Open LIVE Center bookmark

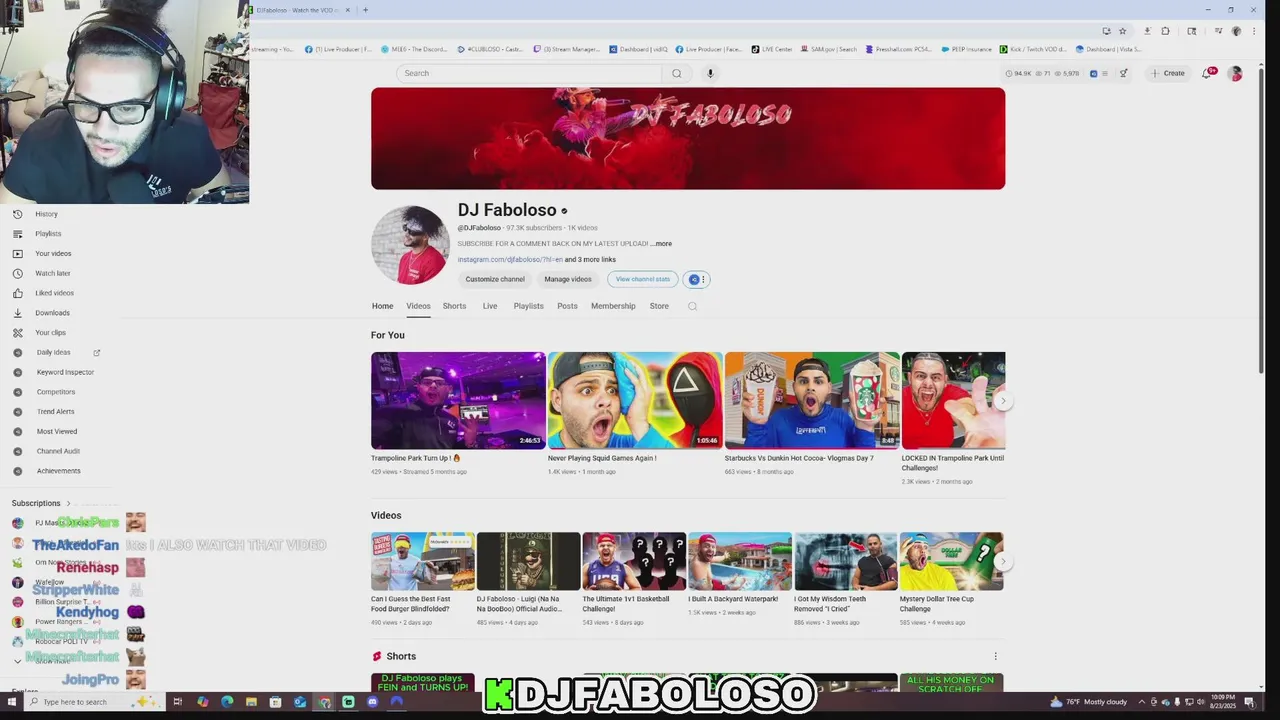[x=771, y=49]
